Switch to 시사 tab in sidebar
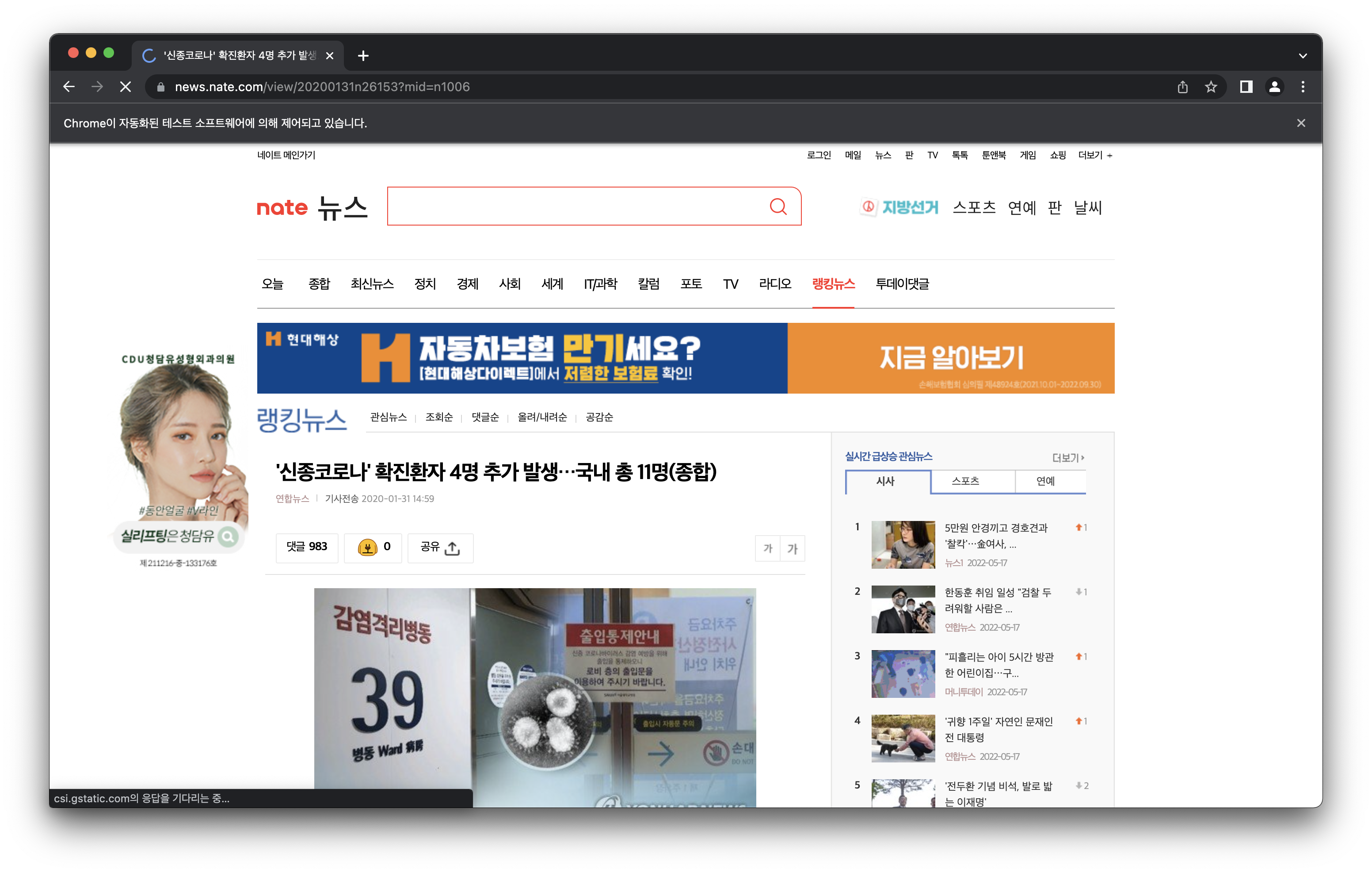 click(888, 481)
